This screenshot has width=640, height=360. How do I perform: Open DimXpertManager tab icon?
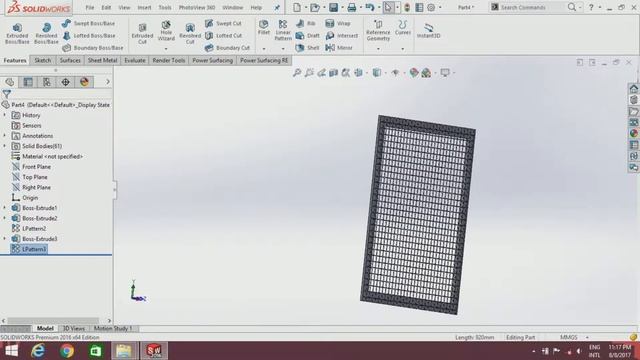(x=66, y=82)
